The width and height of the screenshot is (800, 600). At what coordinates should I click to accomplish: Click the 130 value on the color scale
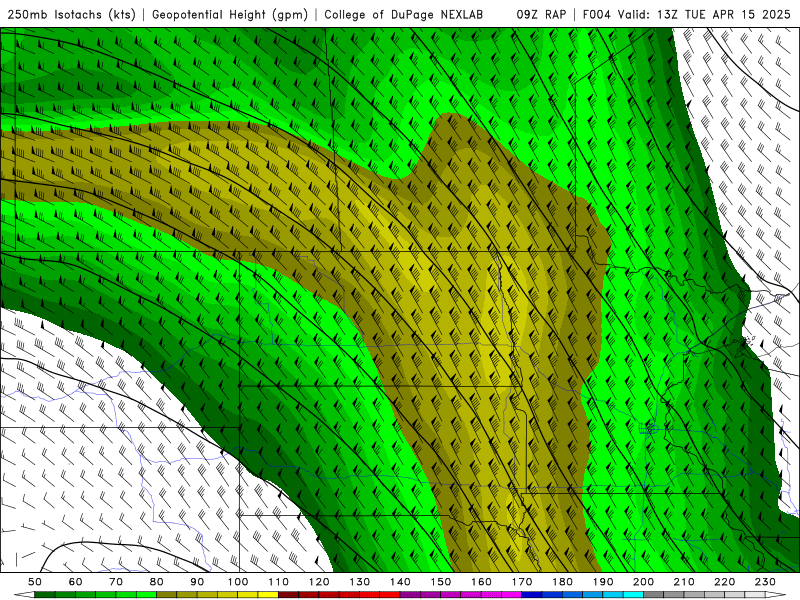pyautogui.click(x=360, y=582)
